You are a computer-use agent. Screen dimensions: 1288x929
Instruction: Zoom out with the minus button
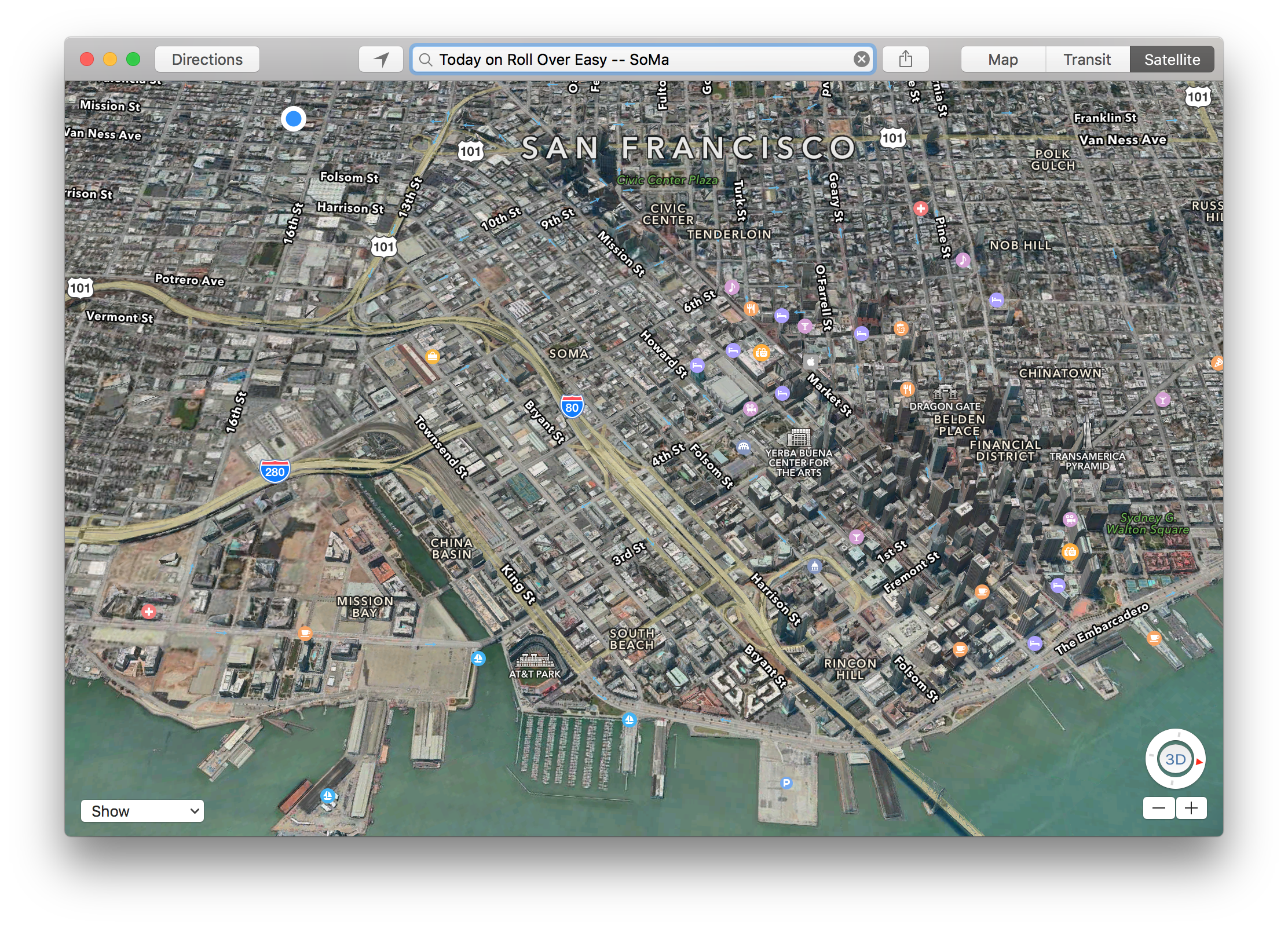click(x=1159, y=808)
